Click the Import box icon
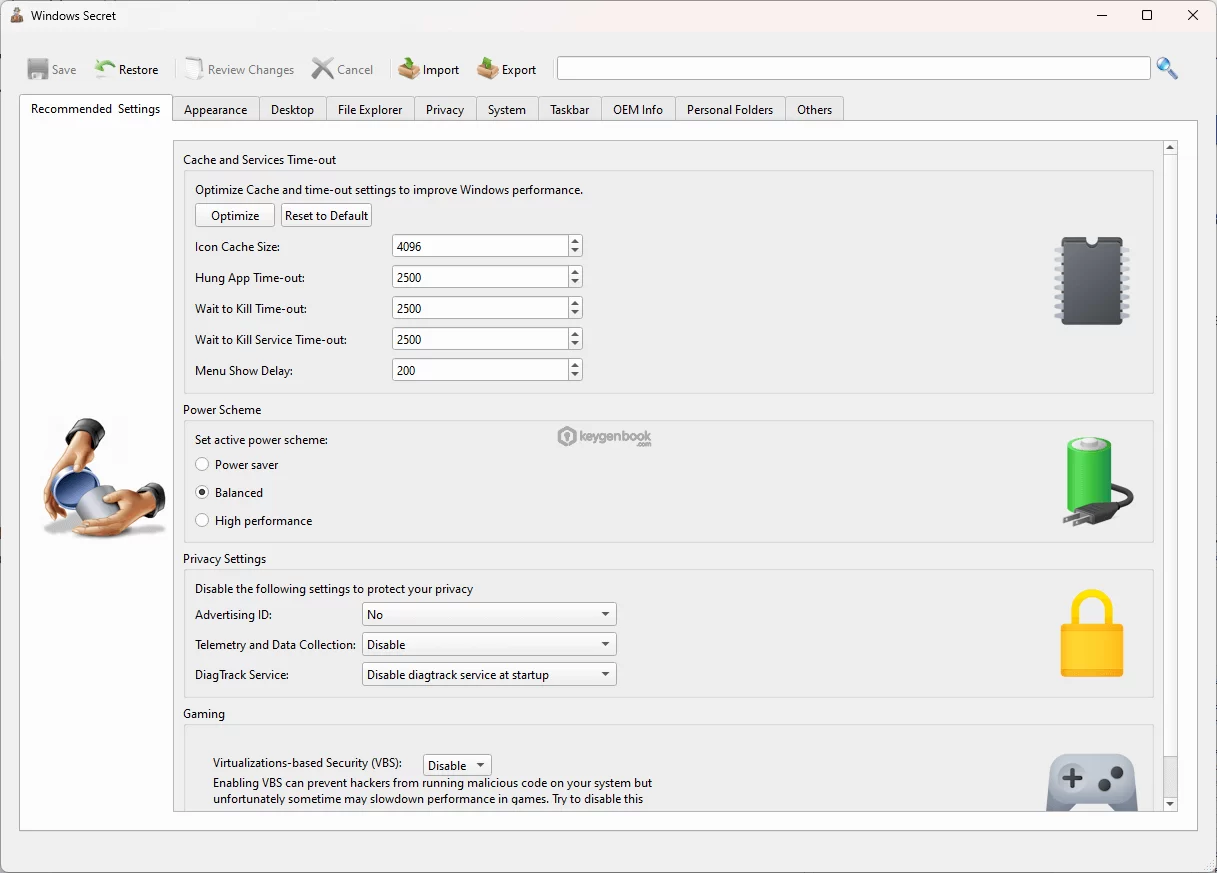This screenshot has height=873, width=1217. click(409, 69)
